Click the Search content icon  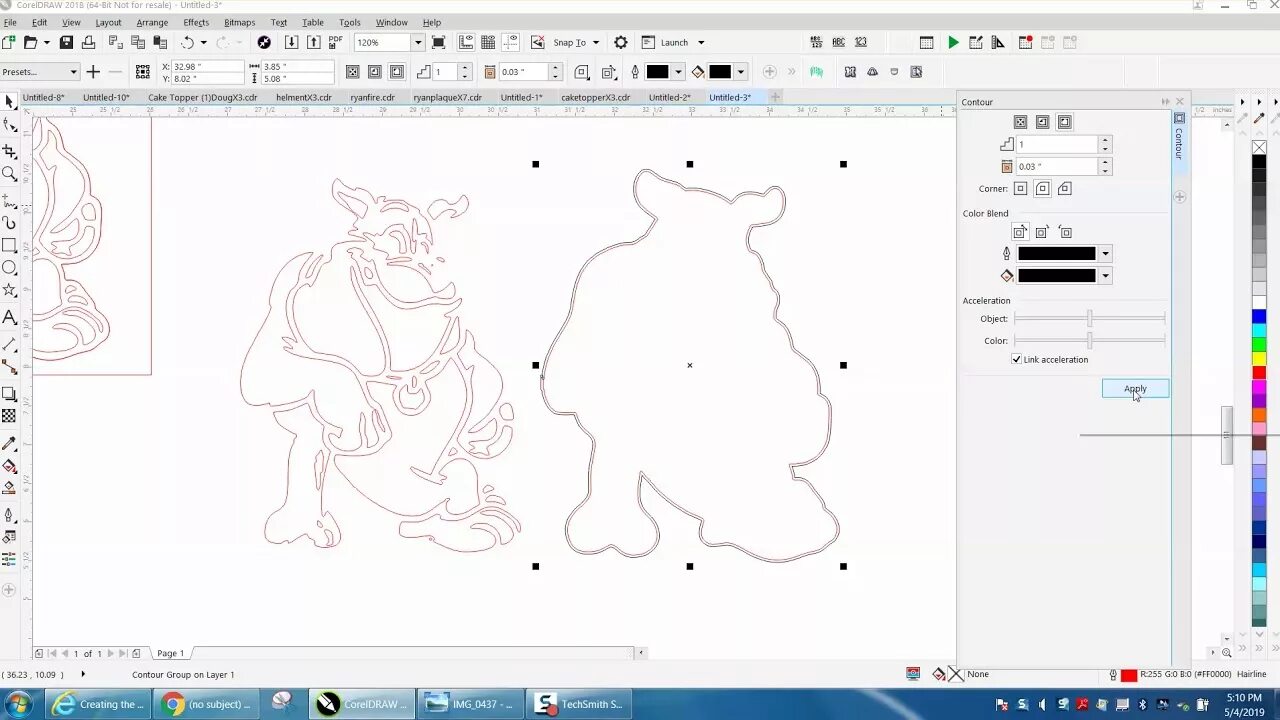tap(264, 42)
